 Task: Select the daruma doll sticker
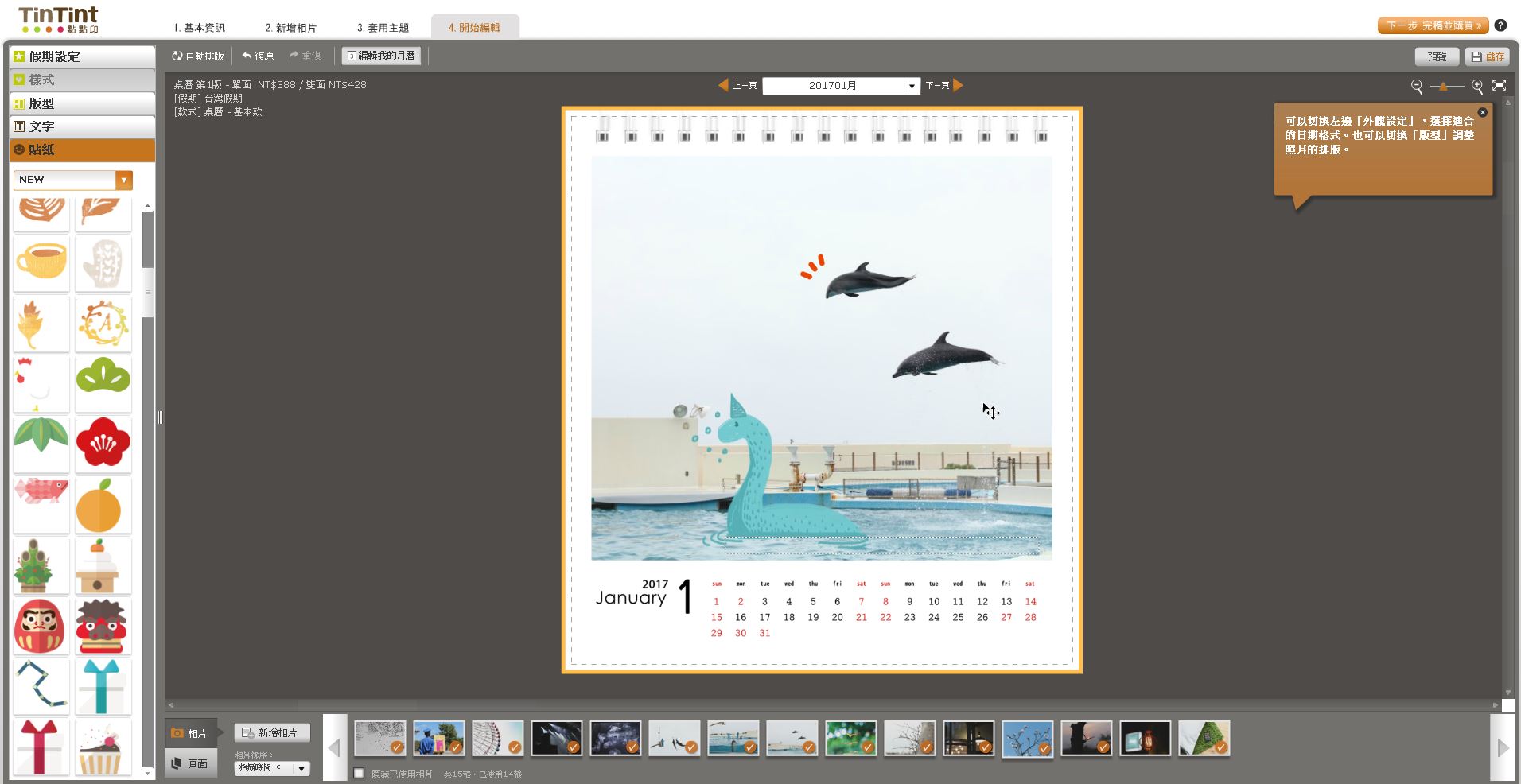41,626
